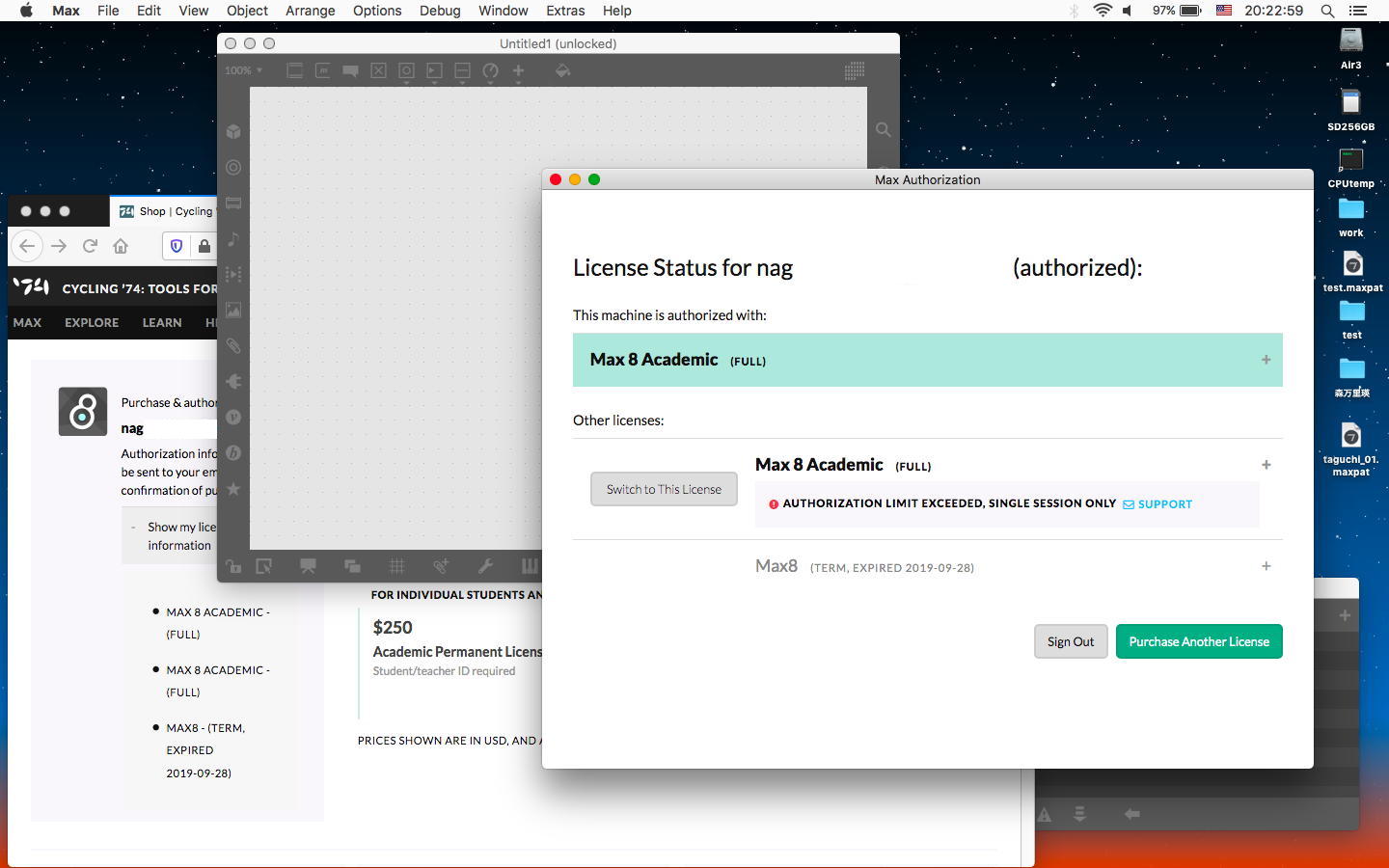Open the dial object dropdown in toolbar

coord(490,71)
